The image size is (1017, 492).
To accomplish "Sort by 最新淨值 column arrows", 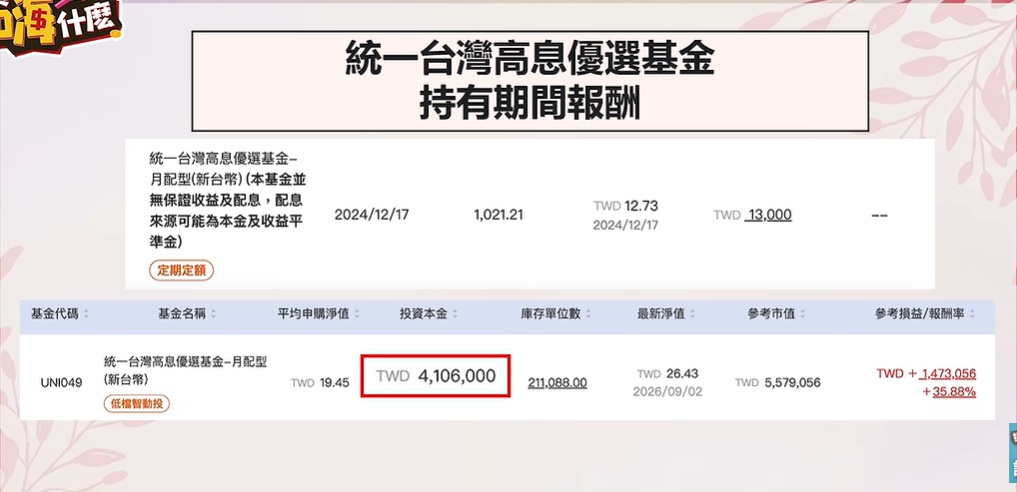I will tap(692, 314).
